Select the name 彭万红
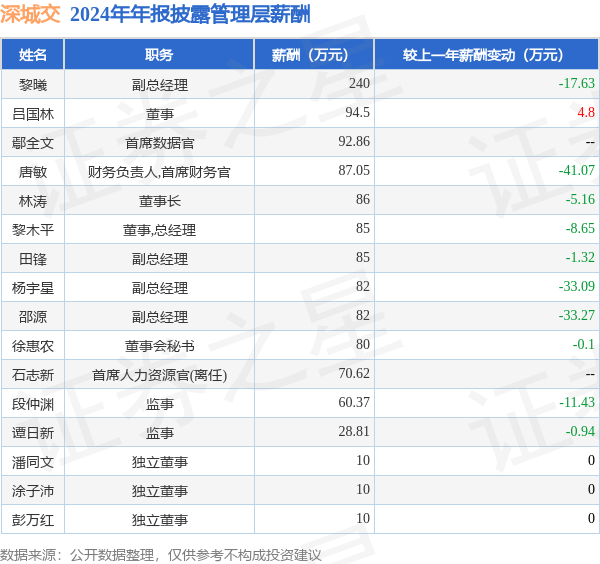 pos(33,520)
